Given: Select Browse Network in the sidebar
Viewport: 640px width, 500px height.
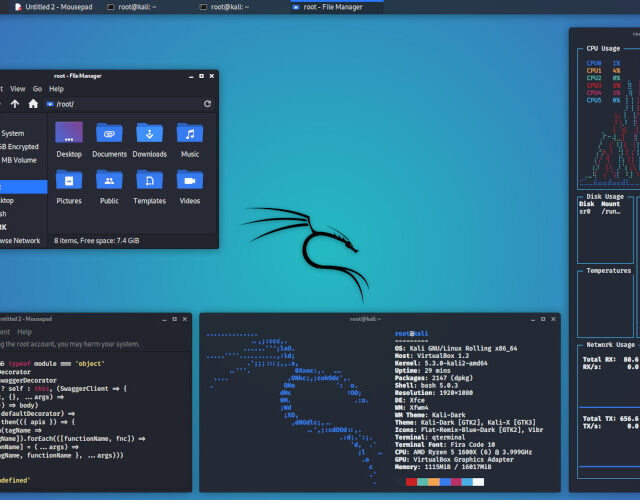Looking at the screenshot, I should coord(22,240).
